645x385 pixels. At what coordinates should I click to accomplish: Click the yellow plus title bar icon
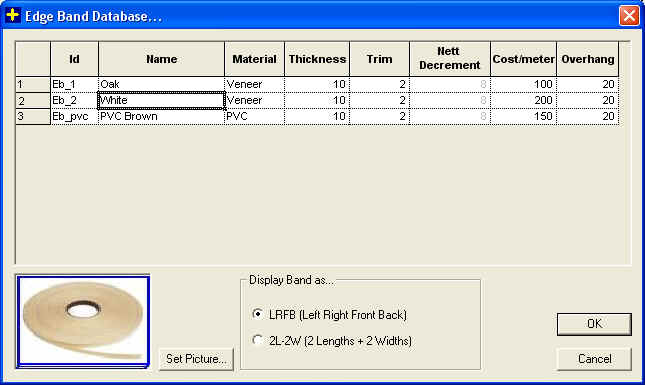(13, 16)
